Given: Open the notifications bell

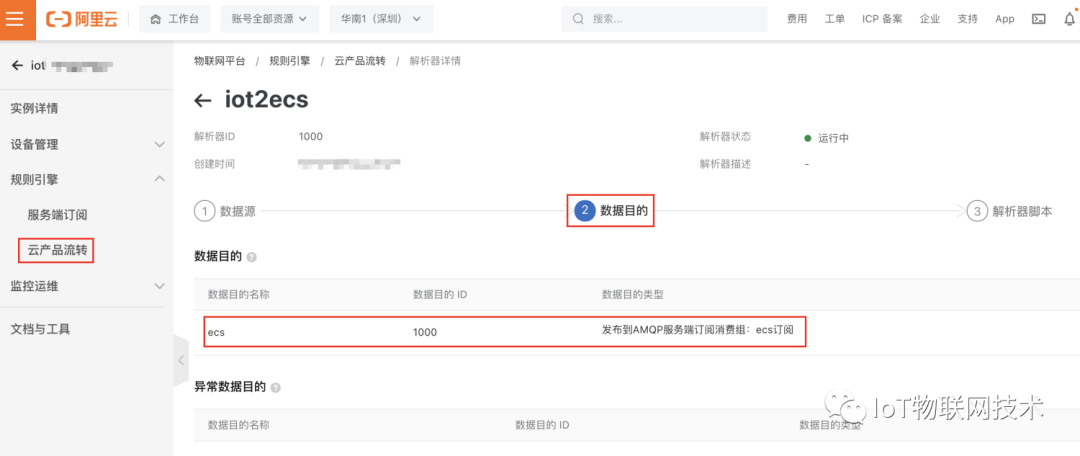Looking at the screenshot, I should [x=1069, y=19].
